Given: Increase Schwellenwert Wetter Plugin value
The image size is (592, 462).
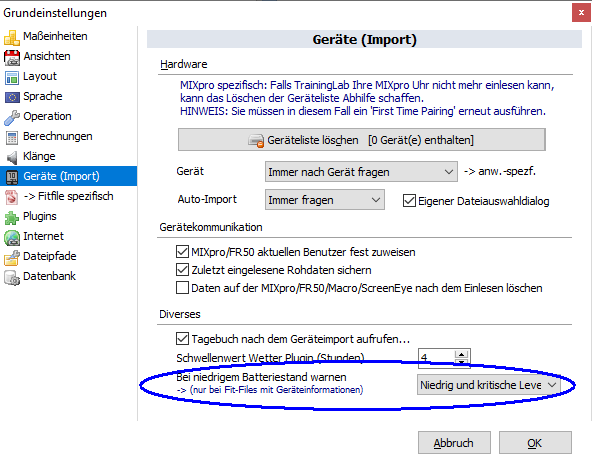Looking at the screenshot, I should pos(462,354).
